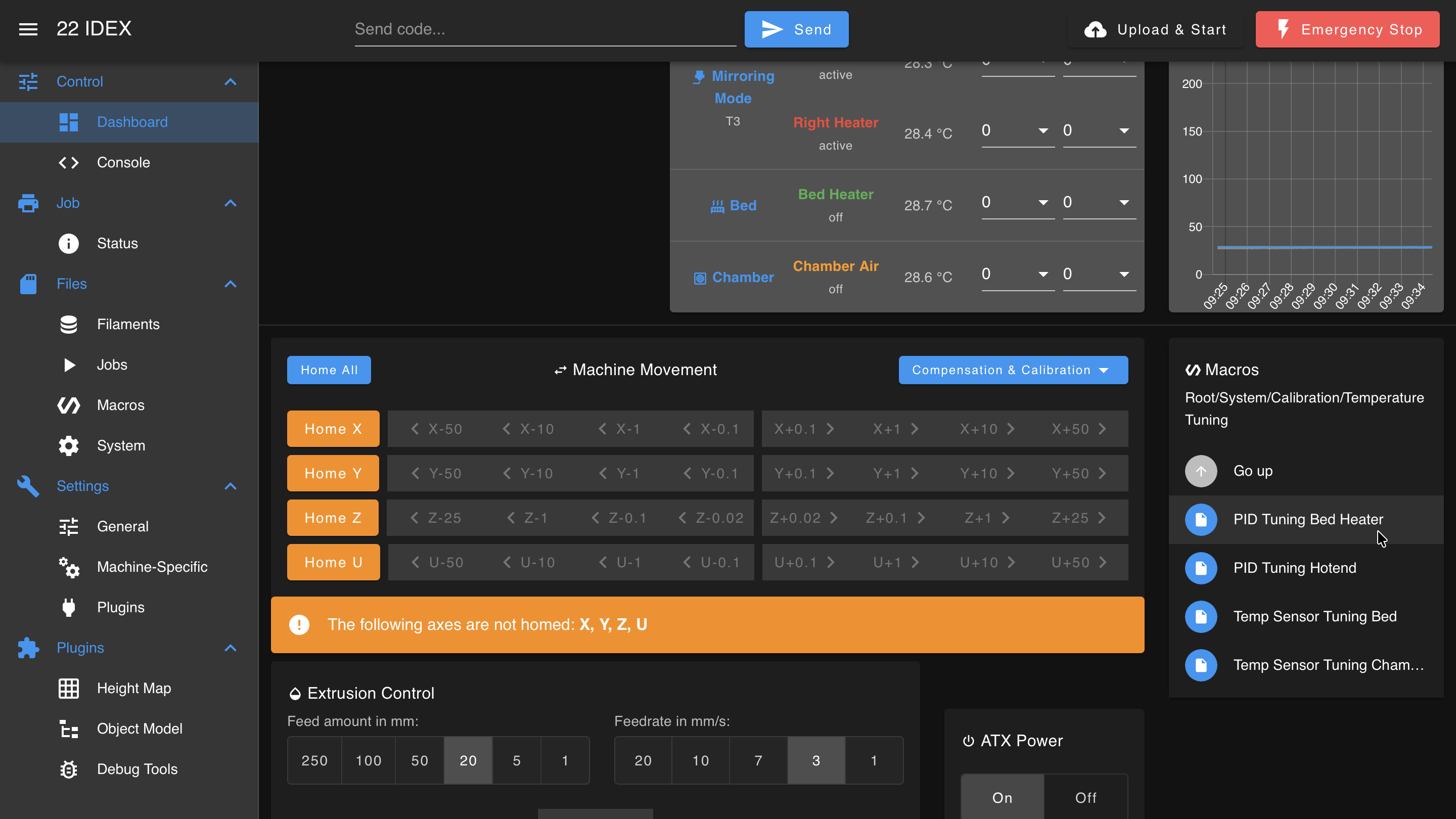Click PID Tuning Hotend file icon

[1201, 568]
